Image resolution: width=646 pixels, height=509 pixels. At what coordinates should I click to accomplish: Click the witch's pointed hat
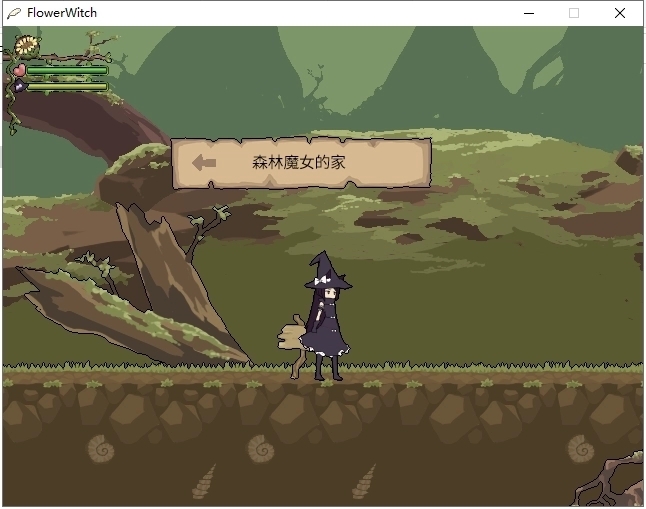click(x=327, y=272)
